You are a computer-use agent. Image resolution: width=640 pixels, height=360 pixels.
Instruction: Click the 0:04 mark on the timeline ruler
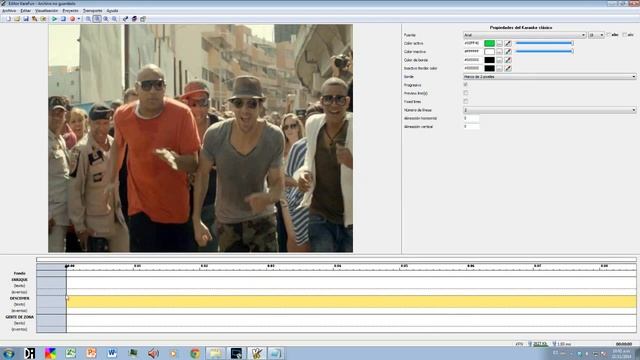pyautogui.click(x=337, y=266)
